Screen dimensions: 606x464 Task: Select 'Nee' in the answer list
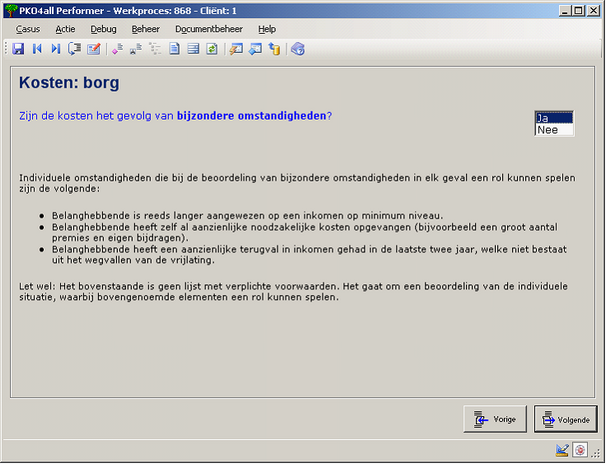[554, 130]
